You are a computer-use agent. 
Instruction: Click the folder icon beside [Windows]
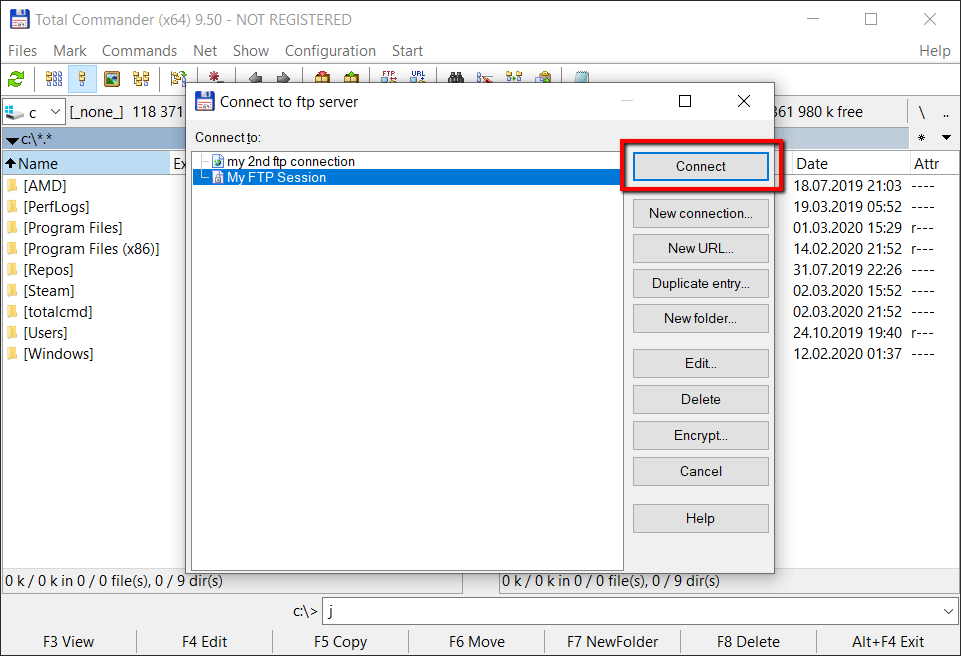[x=12, y=354]
